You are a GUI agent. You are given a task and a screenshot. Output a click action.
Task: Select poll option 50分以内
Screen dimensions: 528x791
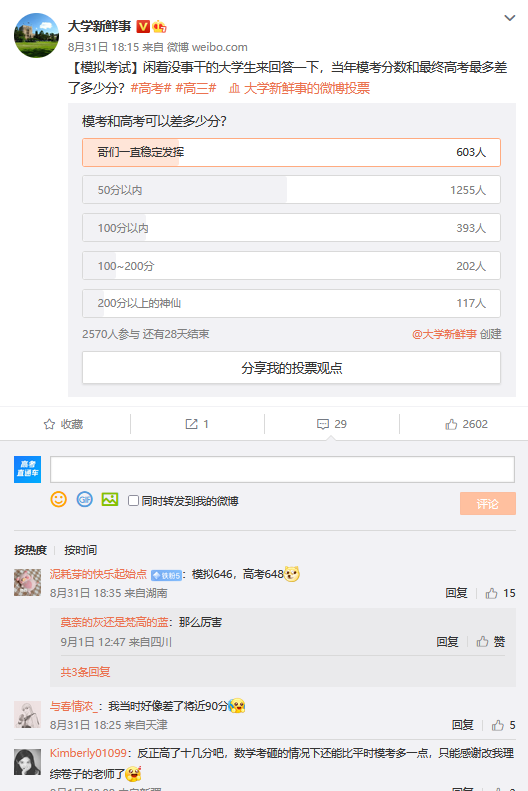[x=291, y=190]
